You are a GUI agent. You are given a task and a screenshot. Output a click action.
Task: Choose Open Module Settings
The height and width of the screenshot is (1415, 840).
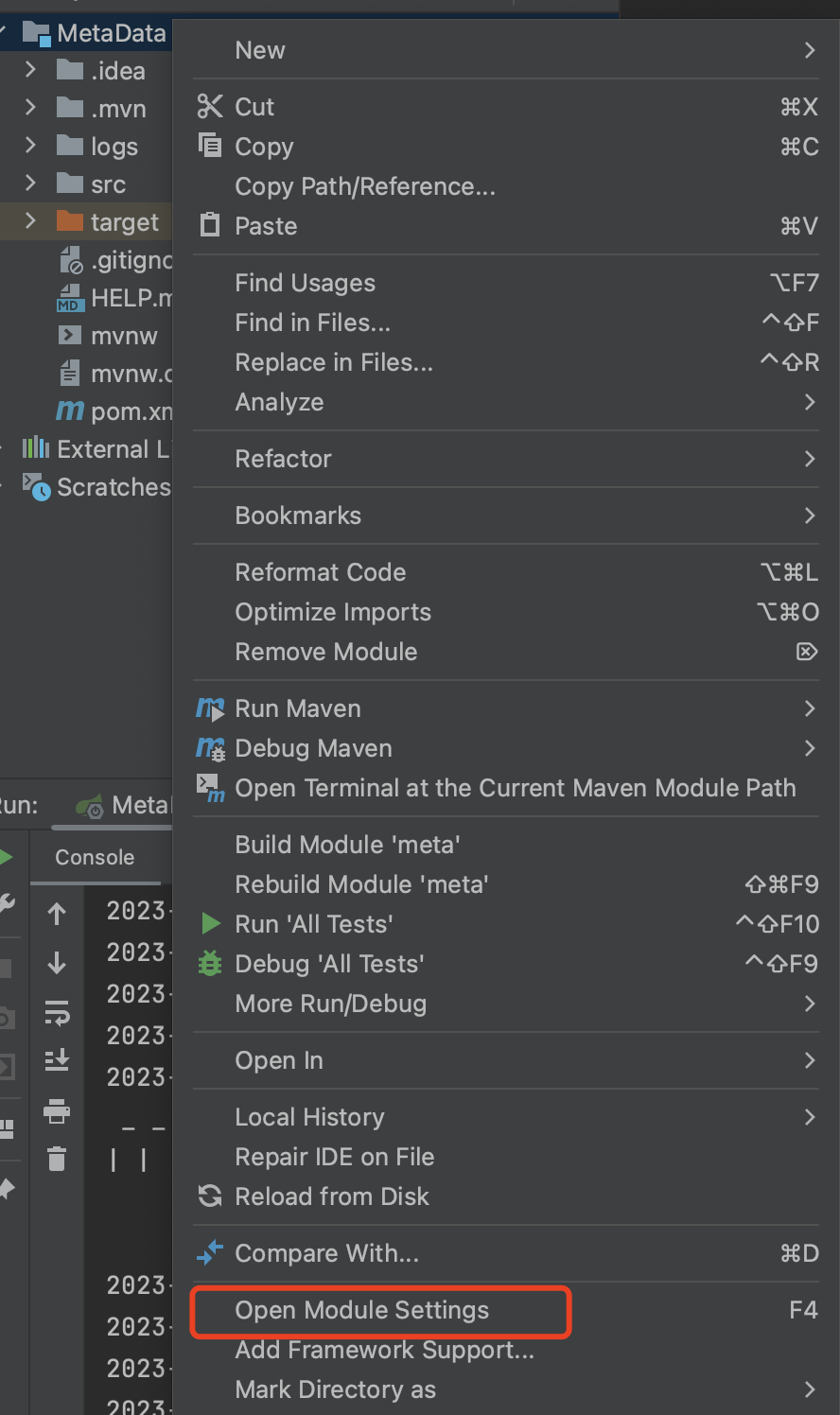362,1310
